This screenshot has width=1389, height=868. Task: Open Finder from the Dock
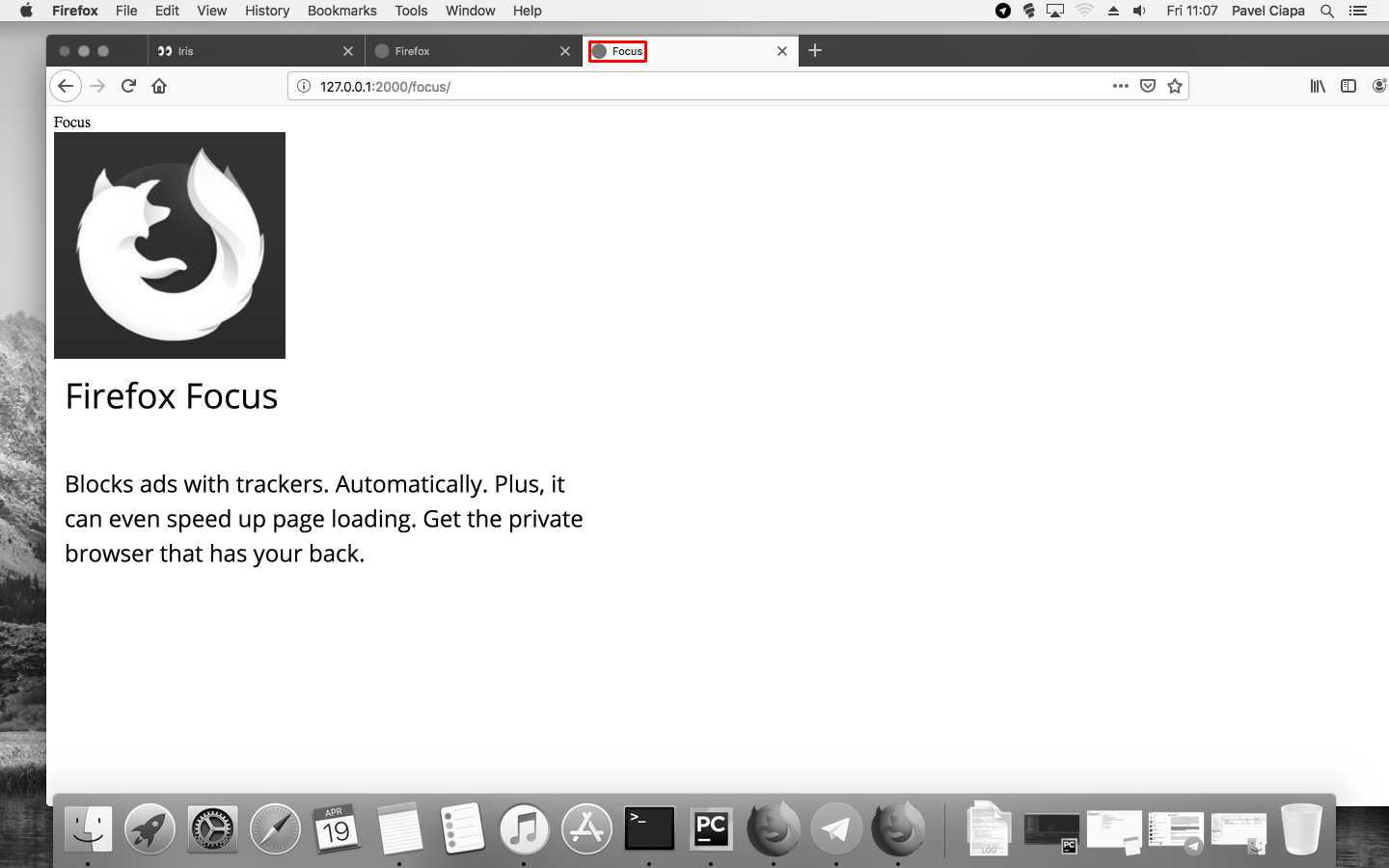[x=88, y=828]
